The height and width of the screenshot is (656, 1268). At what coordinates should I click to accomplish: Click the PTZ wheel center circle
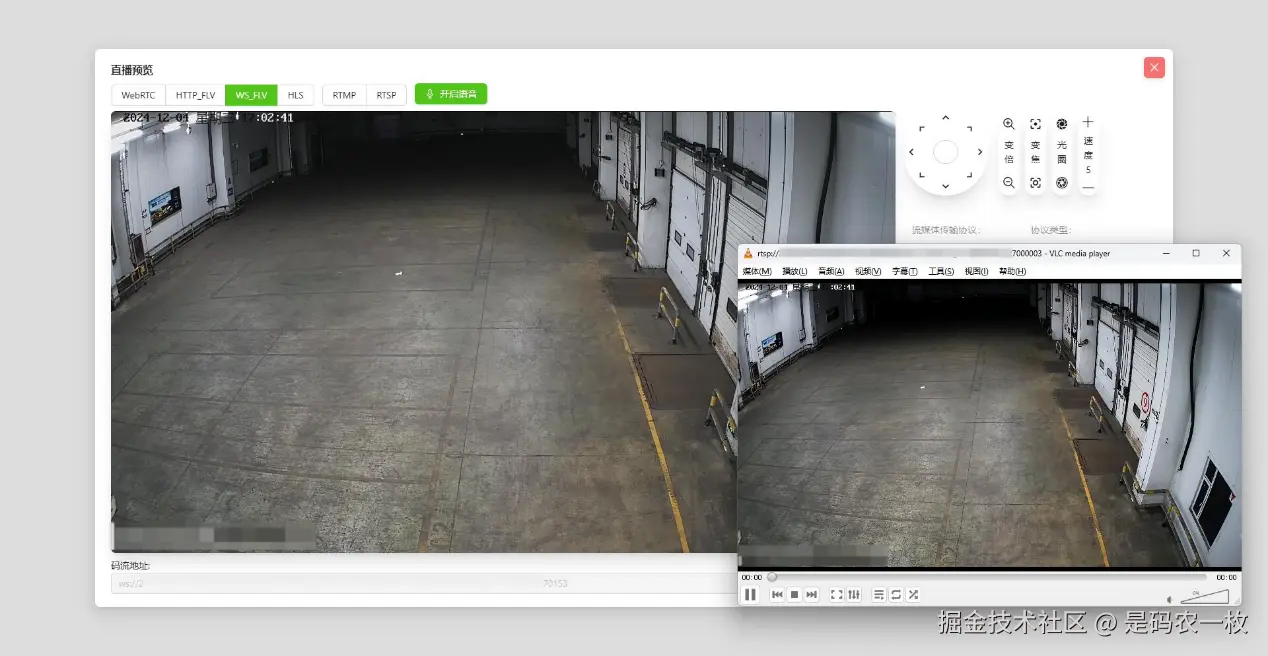[945, 152]
